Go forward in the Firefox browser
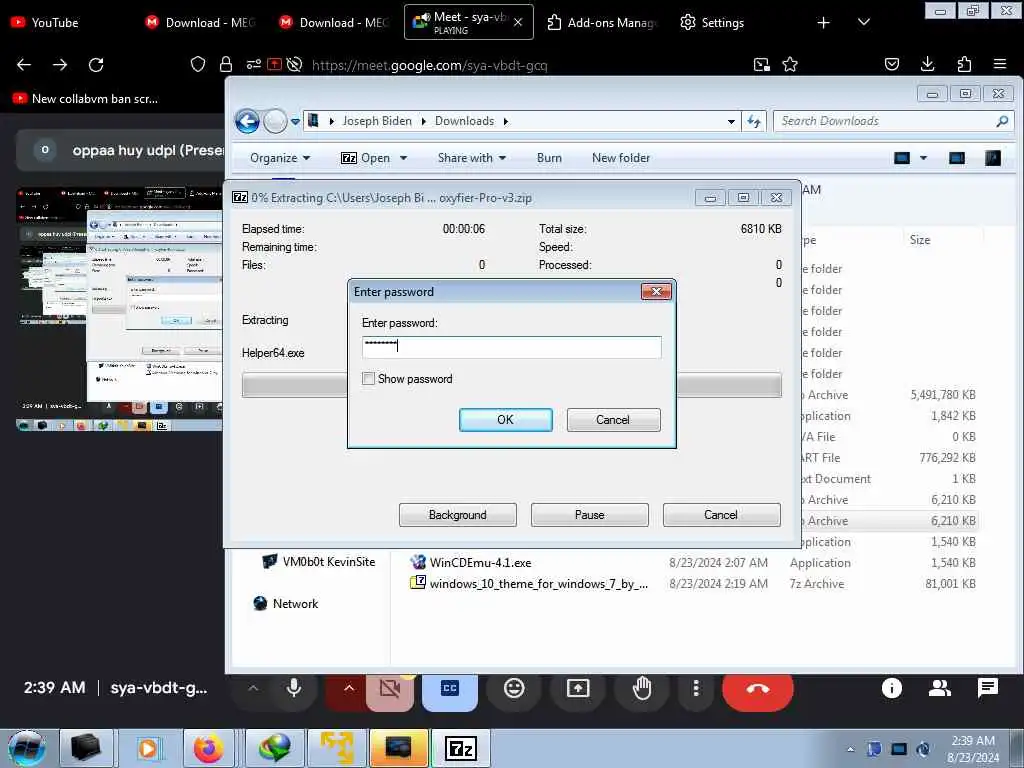The width and height of the screenshot is (1024, 768). (60, 65)
